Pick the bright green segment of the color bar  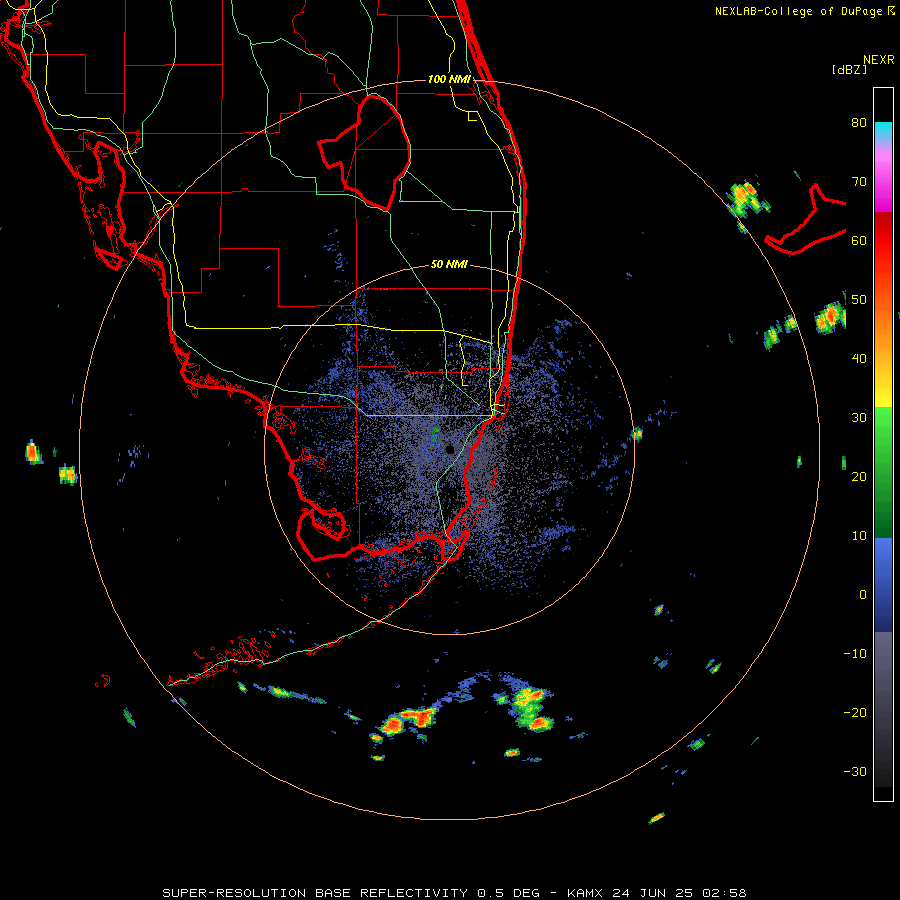[x=883, y=428]
